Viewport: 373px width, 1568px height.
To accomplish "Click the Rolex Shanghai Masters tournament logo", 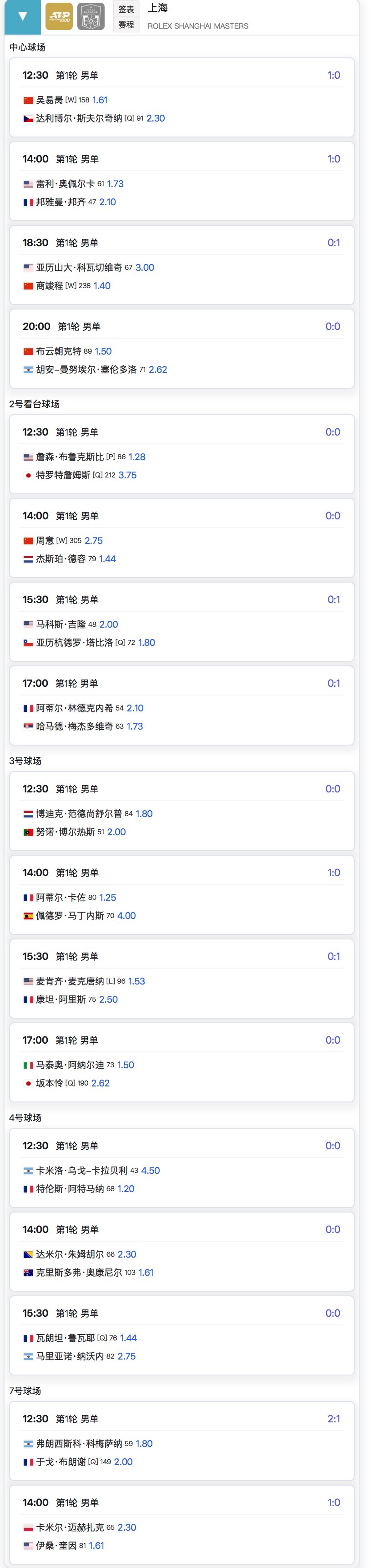I will click(91, 17).
